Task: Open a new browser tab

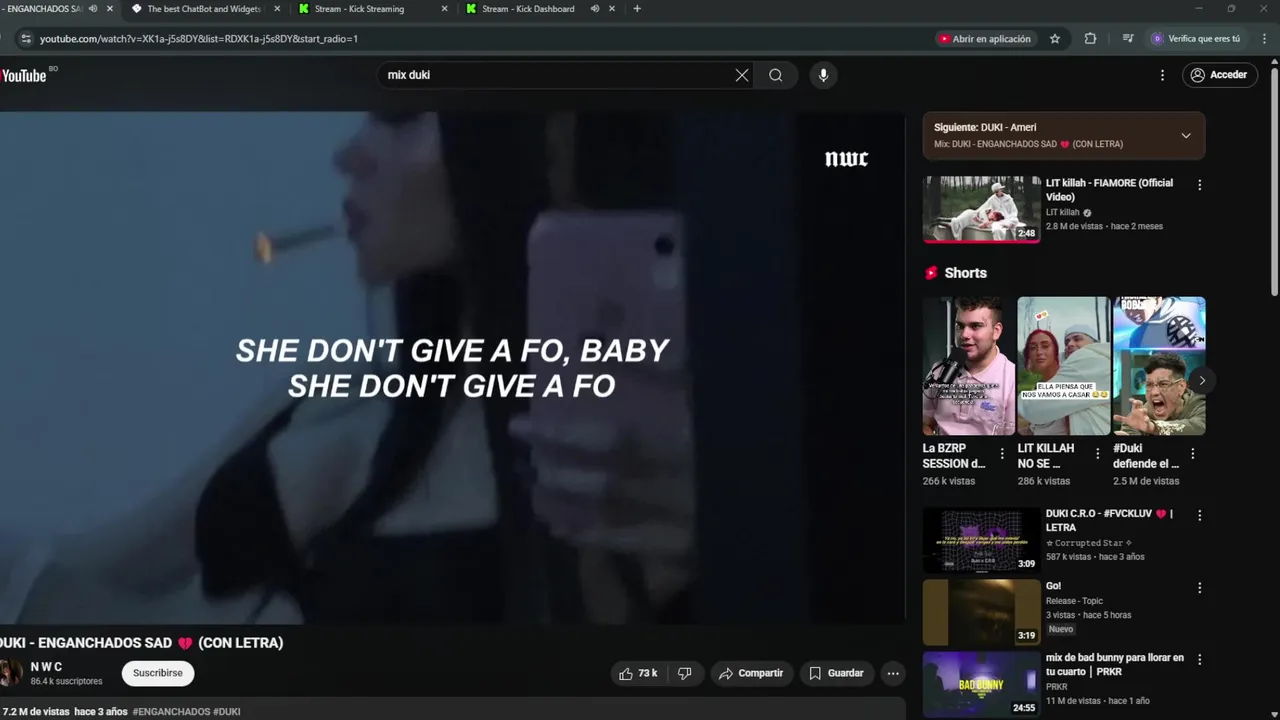Action: click(x=637, y=9)
